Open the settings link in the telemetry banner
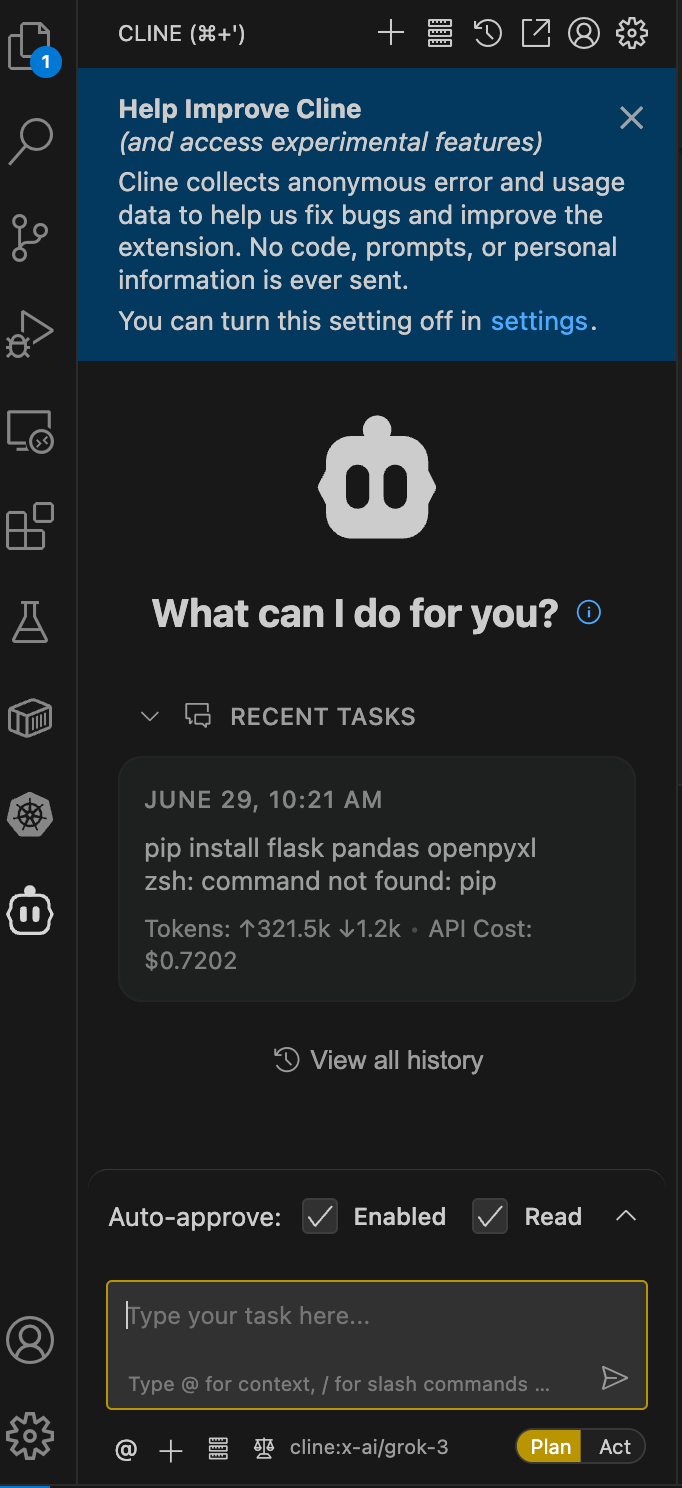The image size is (682, 1488). 539,321
